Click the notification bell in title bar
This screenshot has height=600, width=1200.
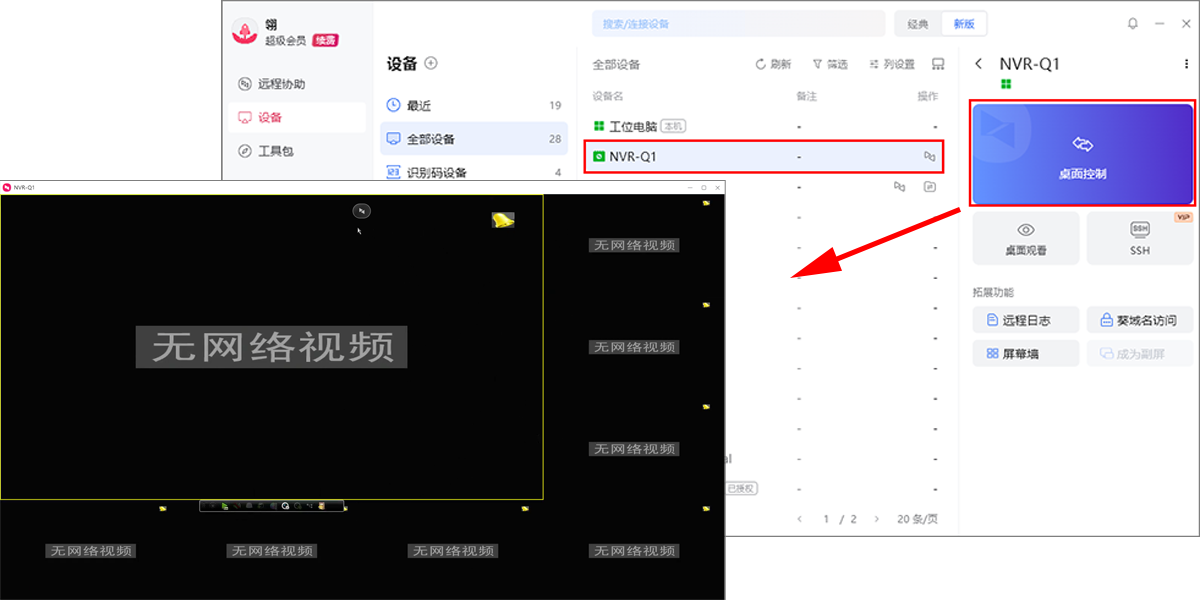pyautogui.click(x=1132, y=23)
